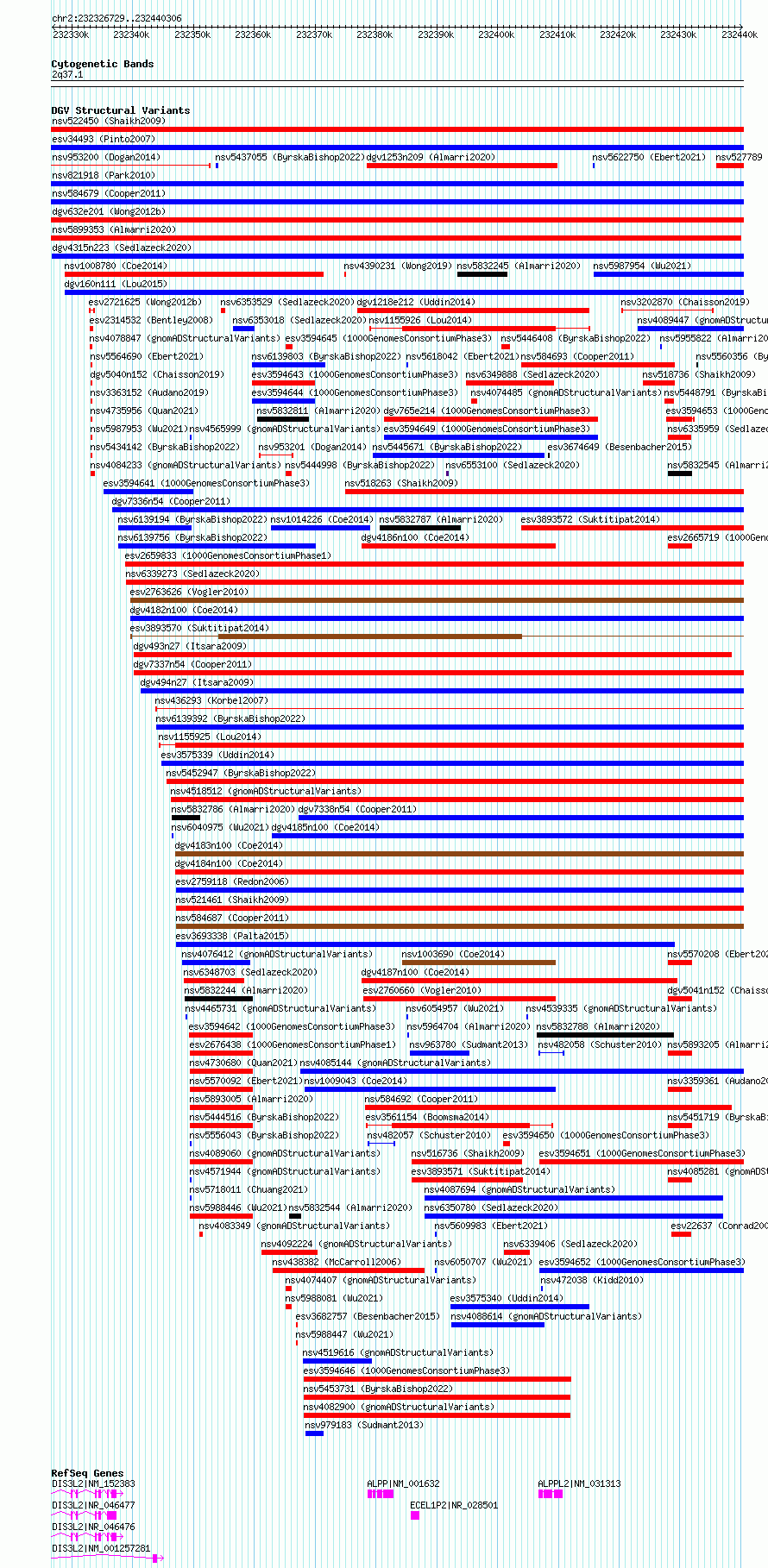
Task: Click nsv472038 (Kidd2010) label
Action: click(592, 1280)
